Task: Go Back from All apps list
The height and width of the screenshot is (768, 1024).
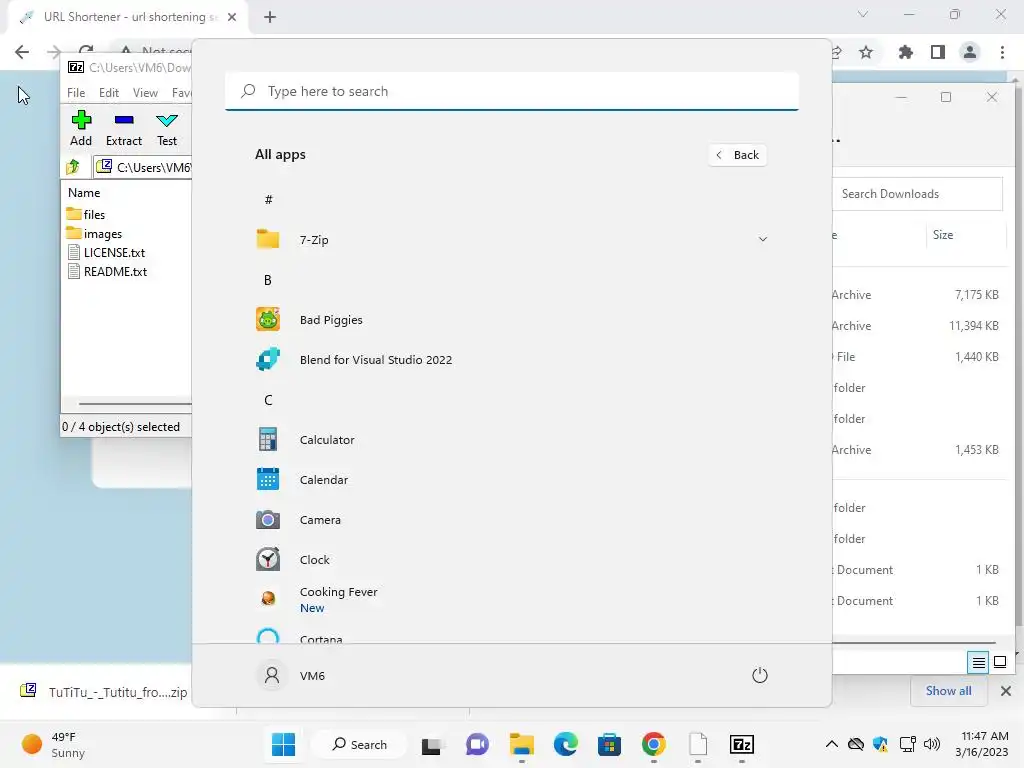Action: tap(737, 155)
